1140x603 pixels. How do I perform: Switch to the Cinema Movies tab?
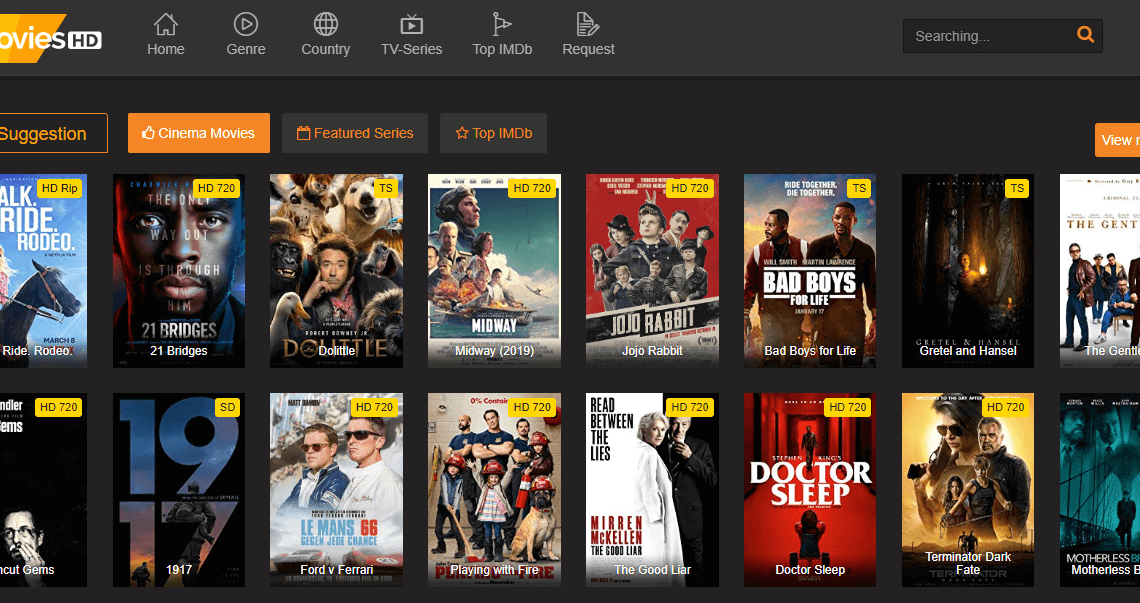coord(198,133)
